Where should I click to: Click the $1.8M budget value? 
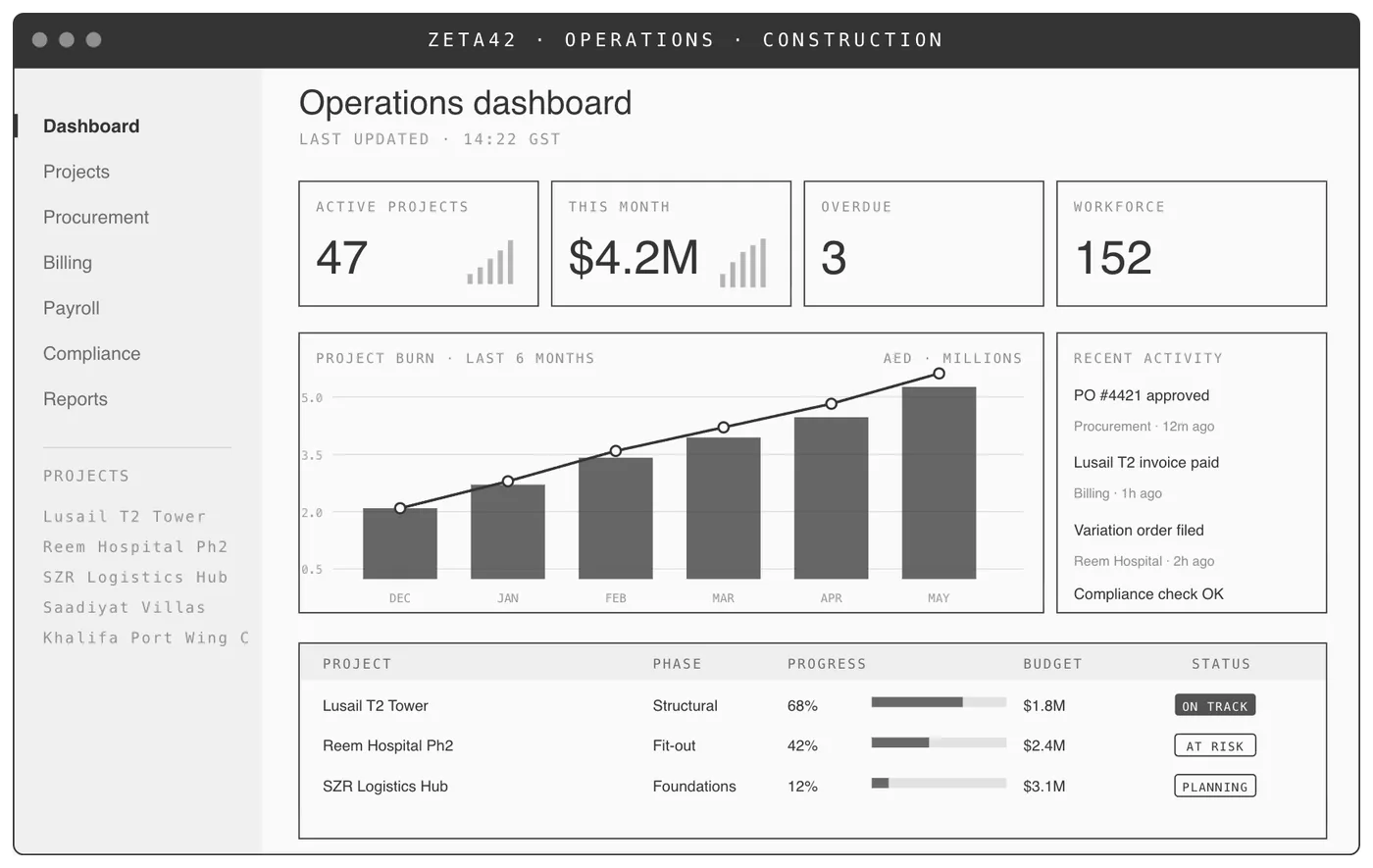tap(1044, 706)
